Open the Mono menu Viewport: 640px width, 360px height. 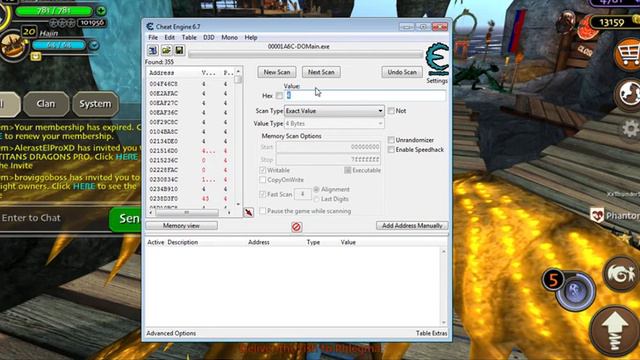[x=229, y=37]
